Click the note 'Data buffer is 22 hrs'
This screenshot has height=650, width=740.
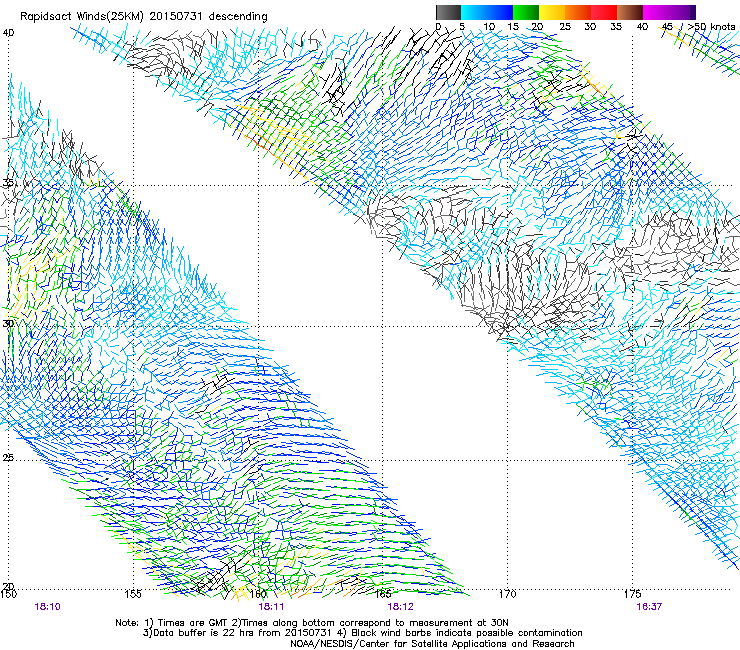pyautogui.click(x=204, y=633)
